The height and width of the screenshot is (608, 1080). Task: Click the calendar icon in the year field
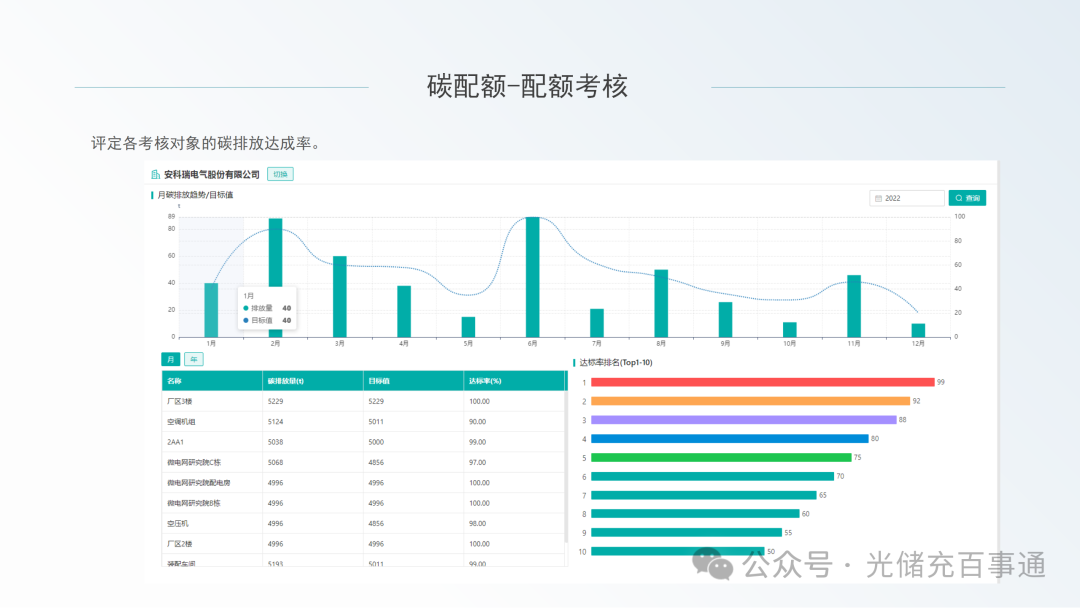coord(878,198)
